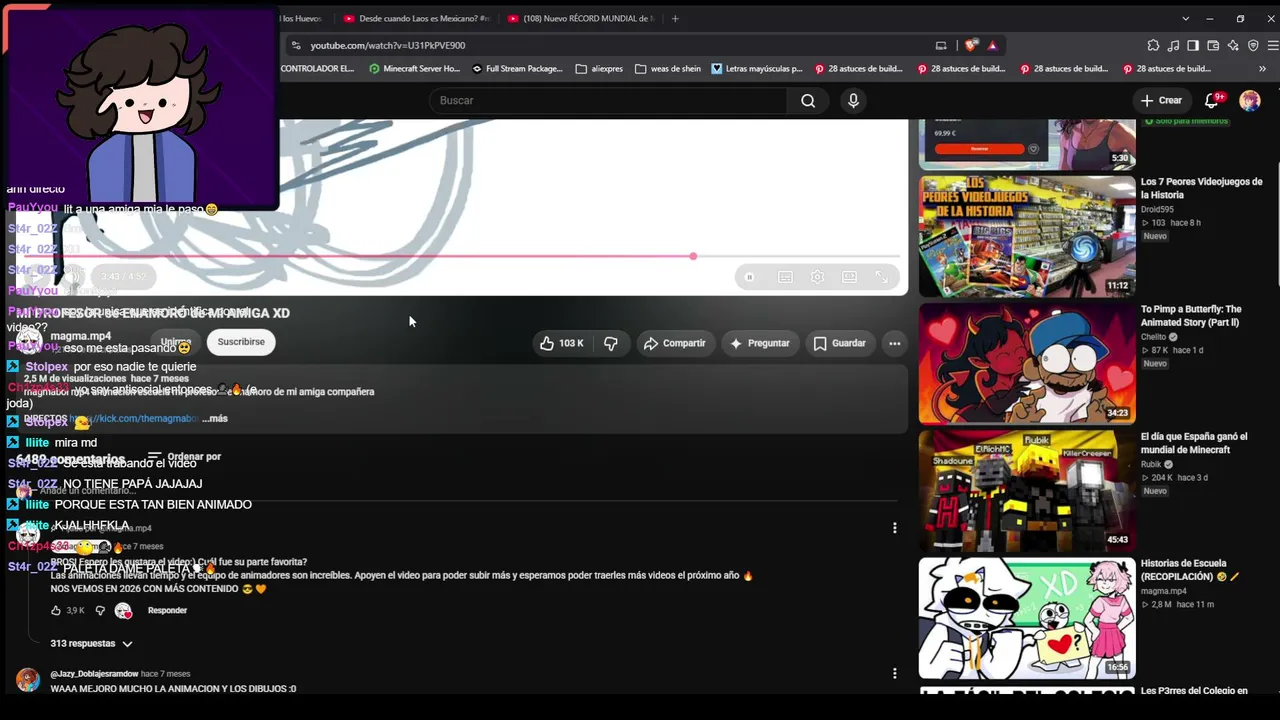This screenshot has height=720, width=1280.
Task: Toggle the browser sidebar panel
Action: pyautogui.click(x=1193, y=45)
